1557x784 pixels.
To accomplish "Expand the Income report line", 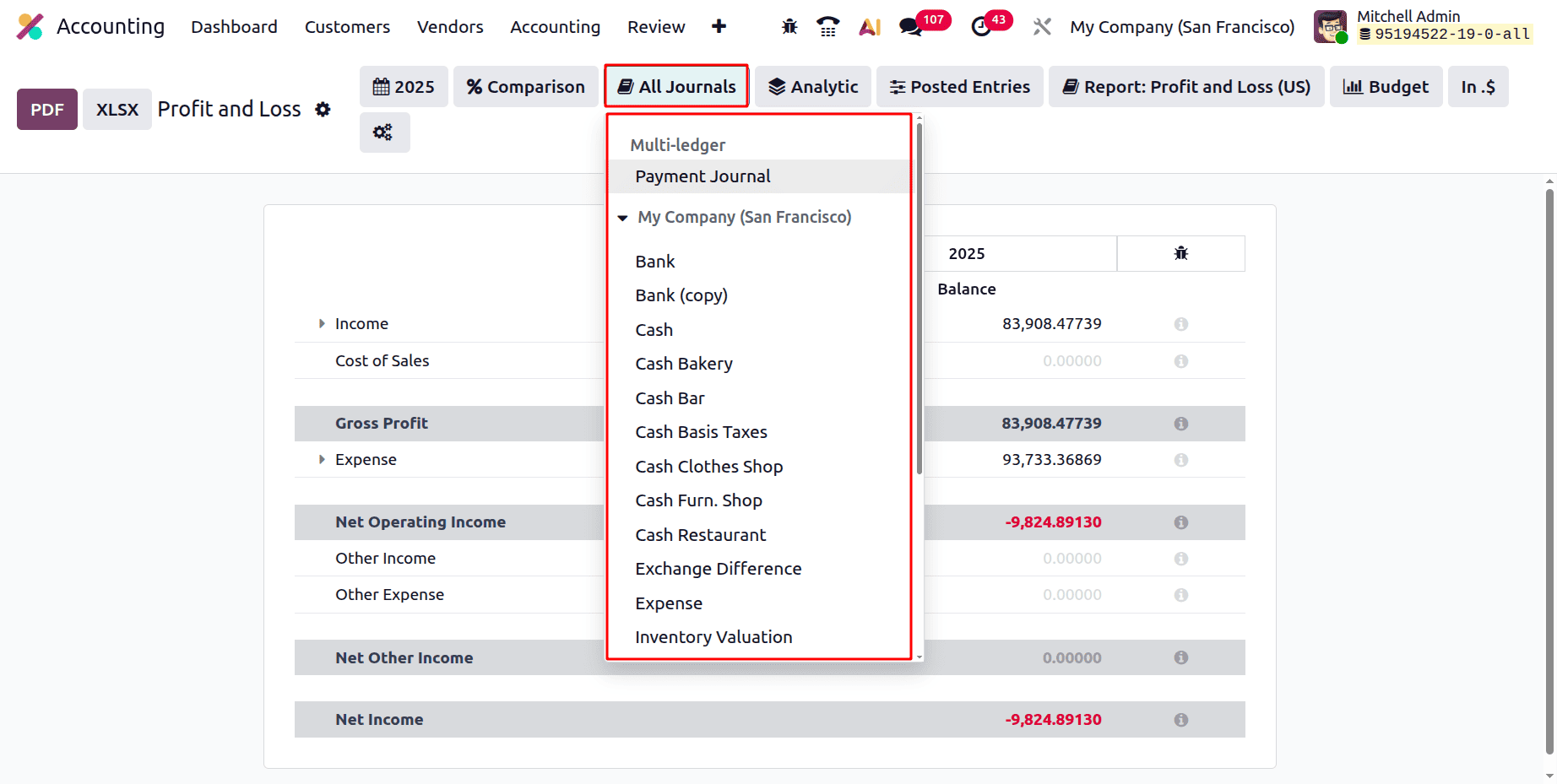I will [322, 323].
